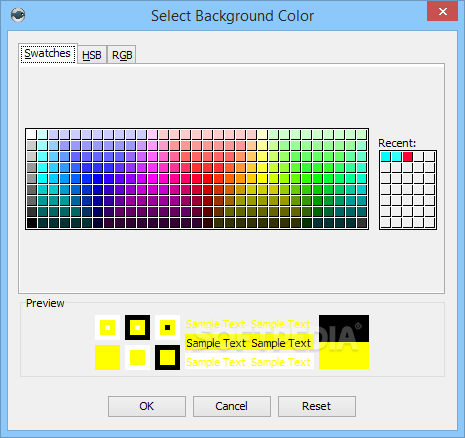Image resolution: width=465 pixels, height=438 pixels.
Task: Click the "Preview" panel label
Action: 45,303
